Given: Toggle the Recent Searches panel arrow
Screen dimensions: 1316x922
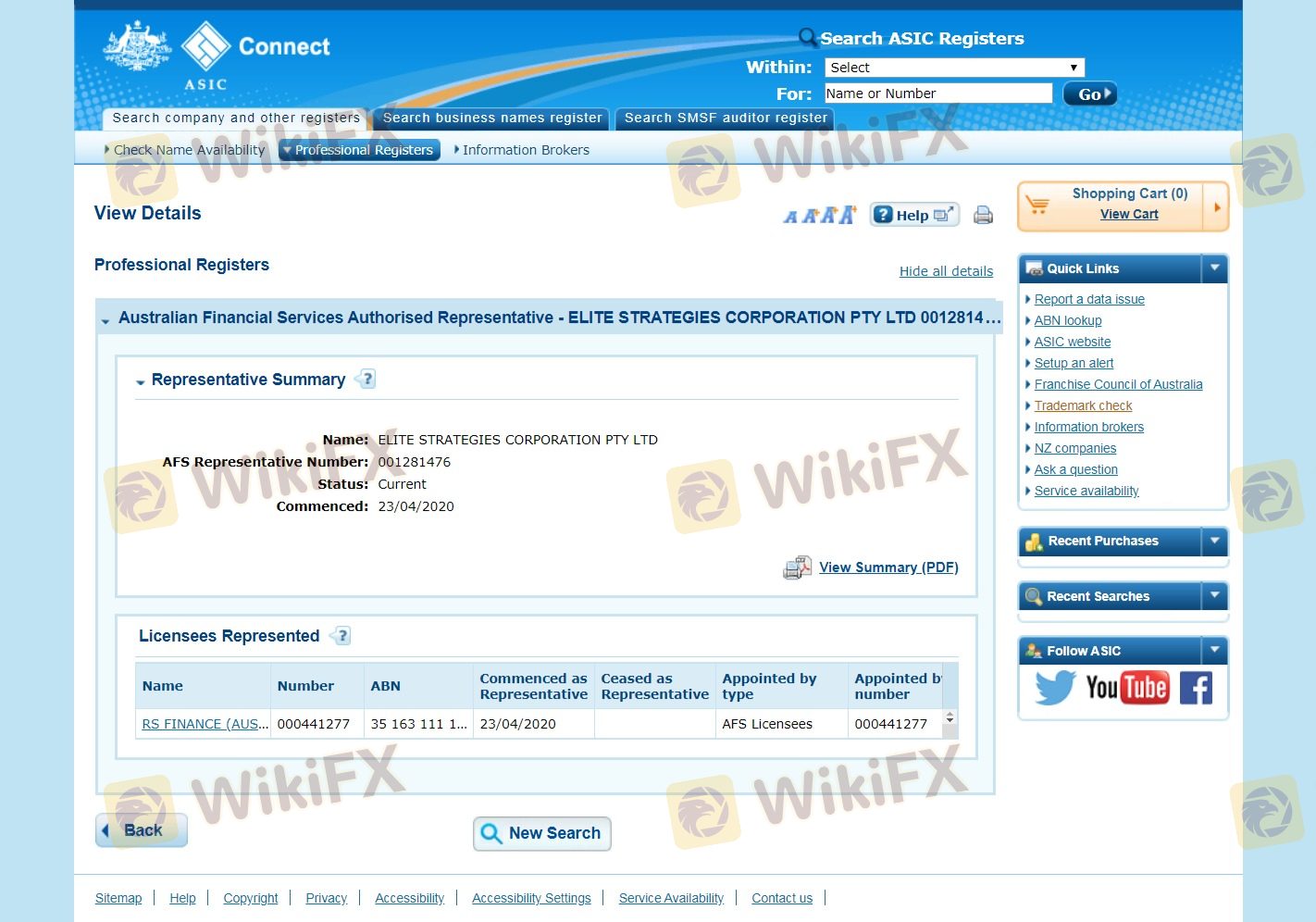Looking at the screenshot, I should tap(1214, 596).
